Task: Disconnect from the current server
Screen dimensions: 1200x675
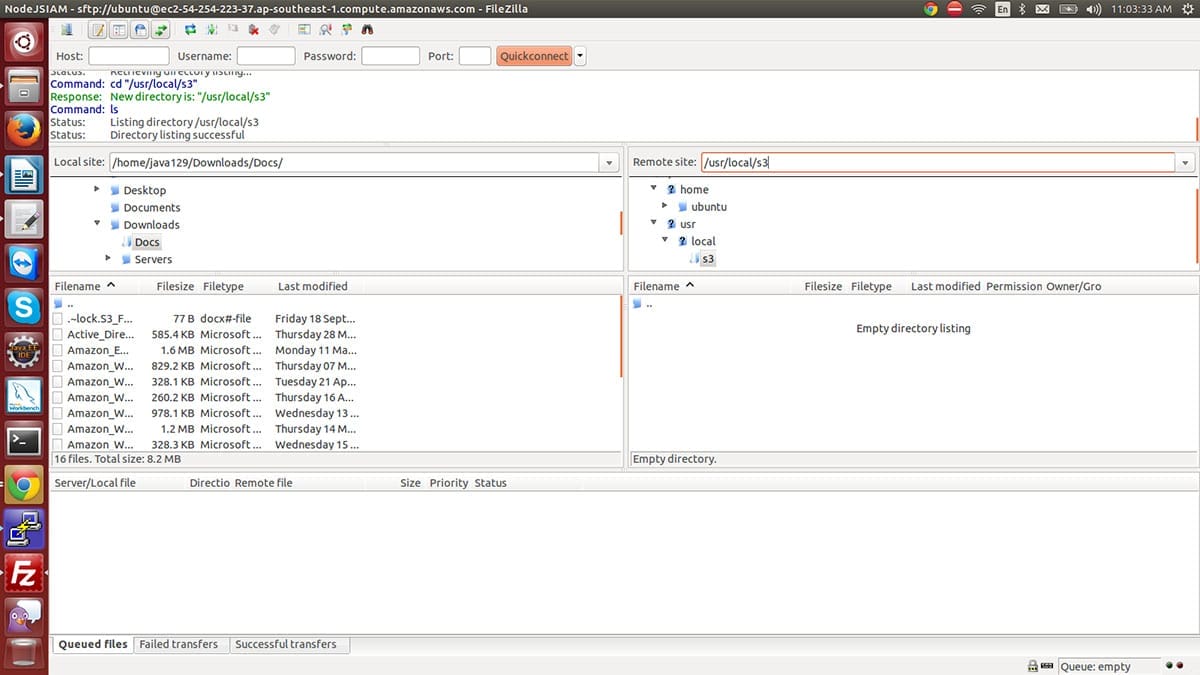Action: [253, 30]
